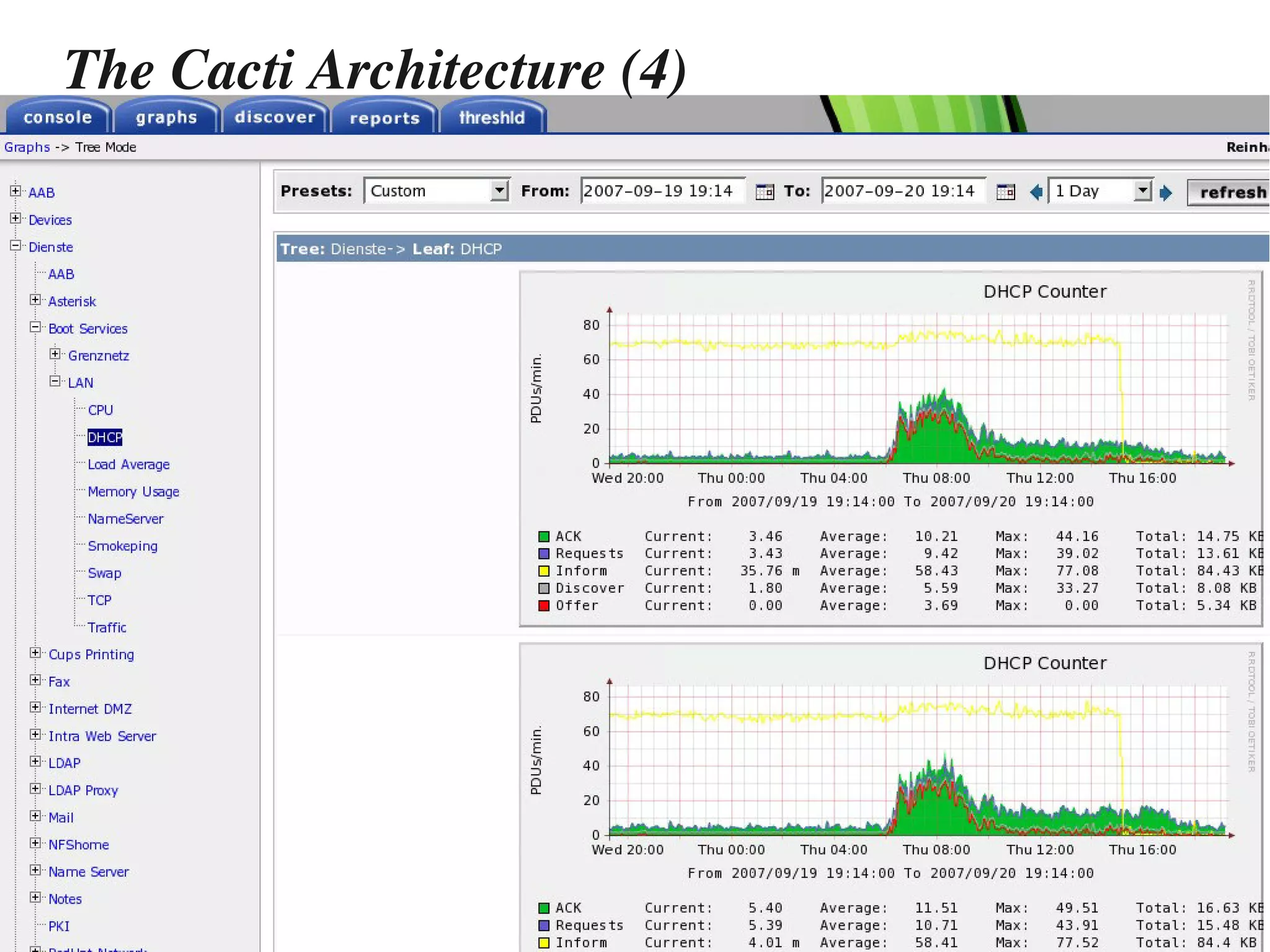
Task: Open the second DHCP Counter graph
Action: pos(890,798)
